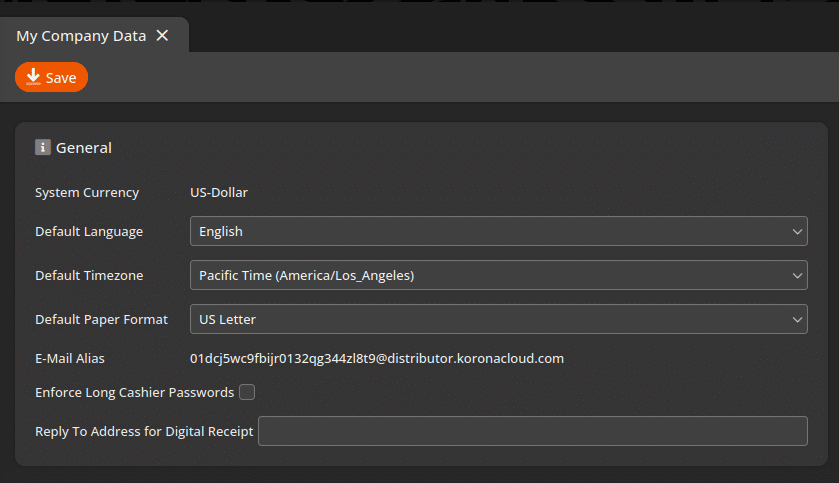Close the My Company Data tab
Image resolution: width=839 pixels, height=483 pixels.
162,36
